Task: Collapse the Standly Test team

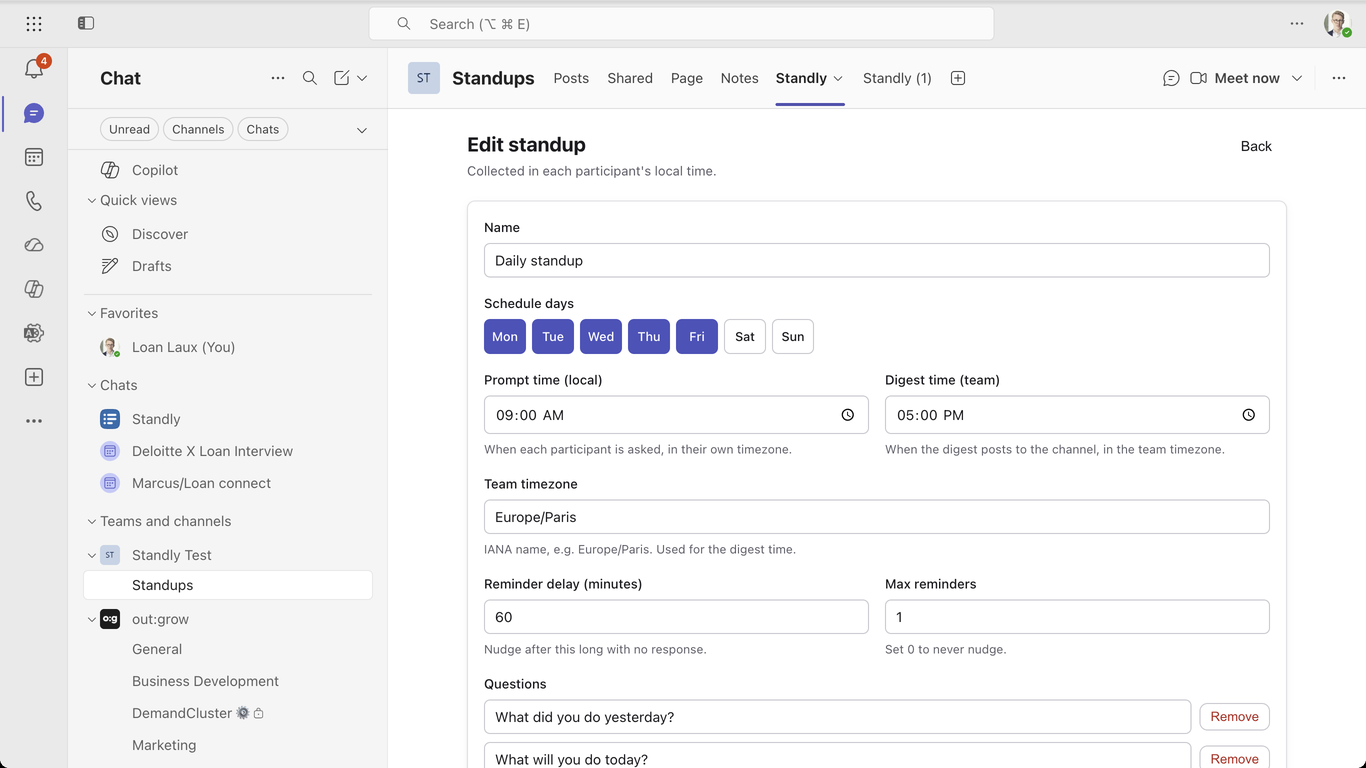Action: pos(92,555)
